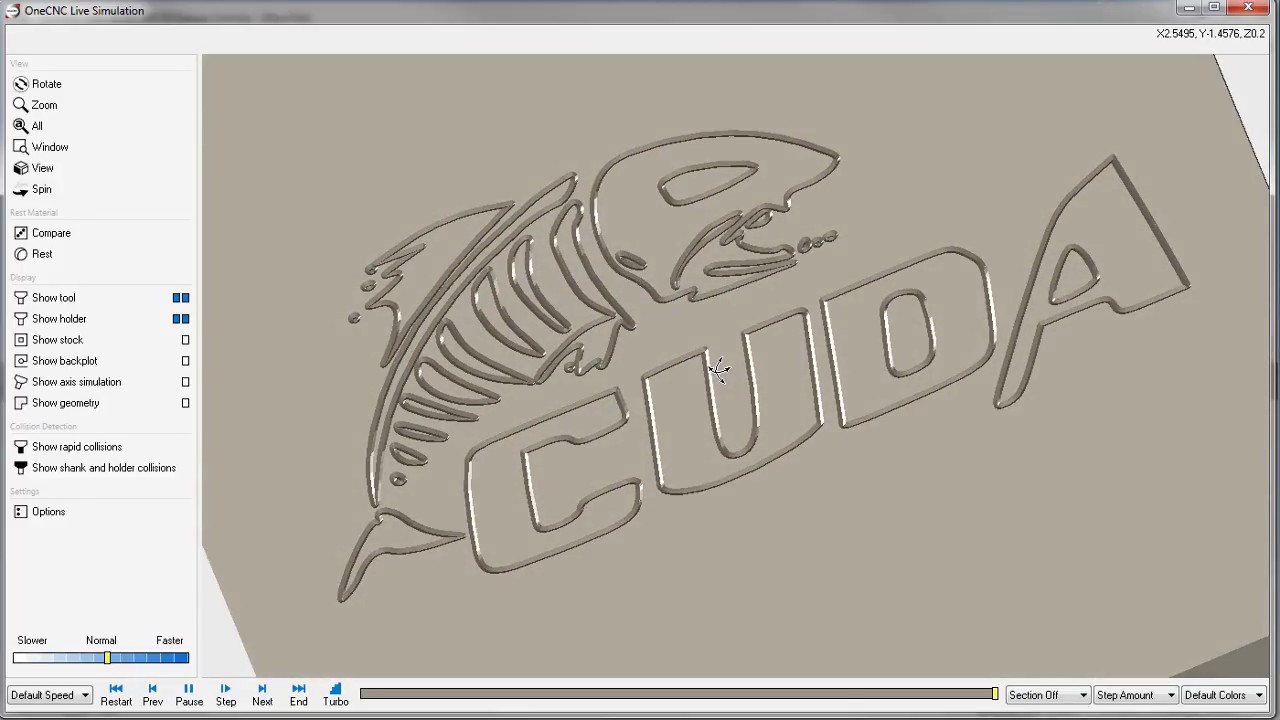This screenshot has height=720, width=1280.
Task: Click the yellow progress bar end marker
Action: (995, 694)
